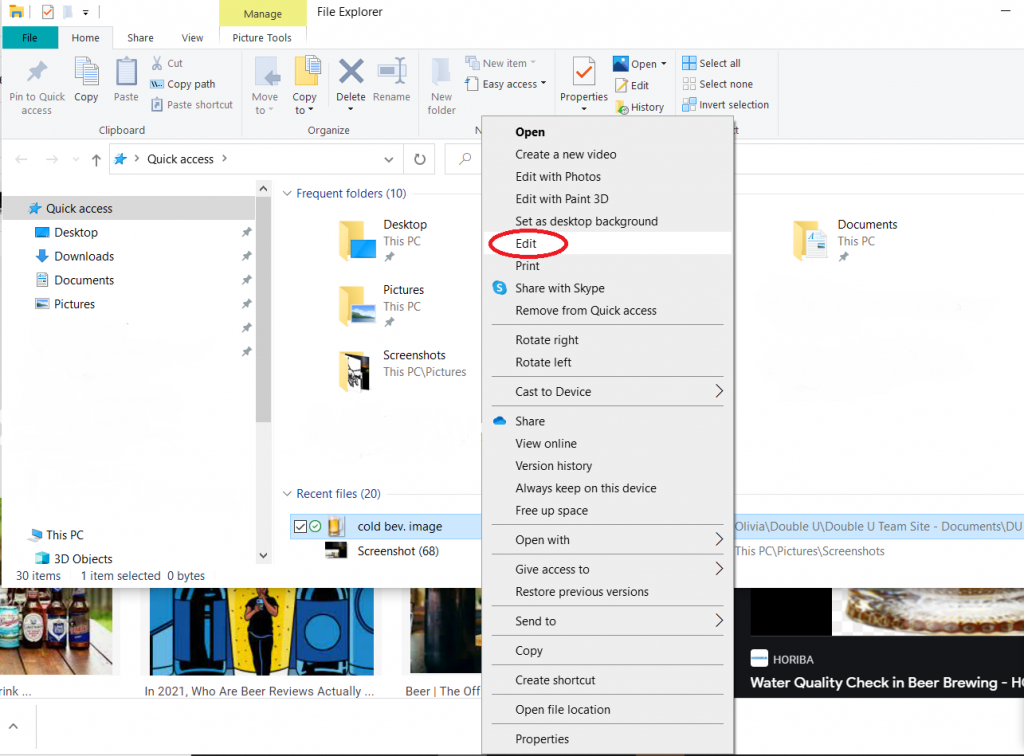Click the up-arrow navigation button
The image size is (1024, 756).
96,159
